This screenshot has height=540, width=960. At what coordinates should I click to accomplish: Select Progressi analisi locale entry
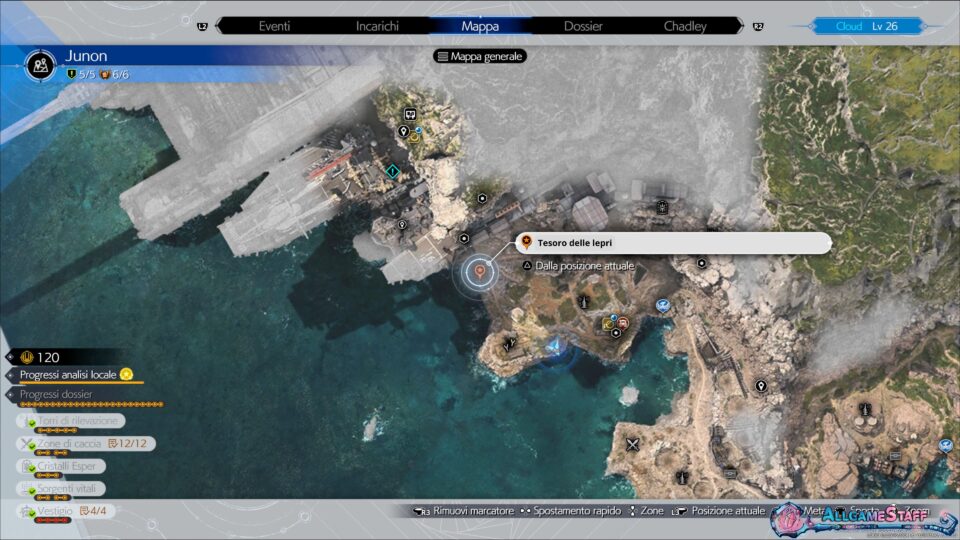68,375
